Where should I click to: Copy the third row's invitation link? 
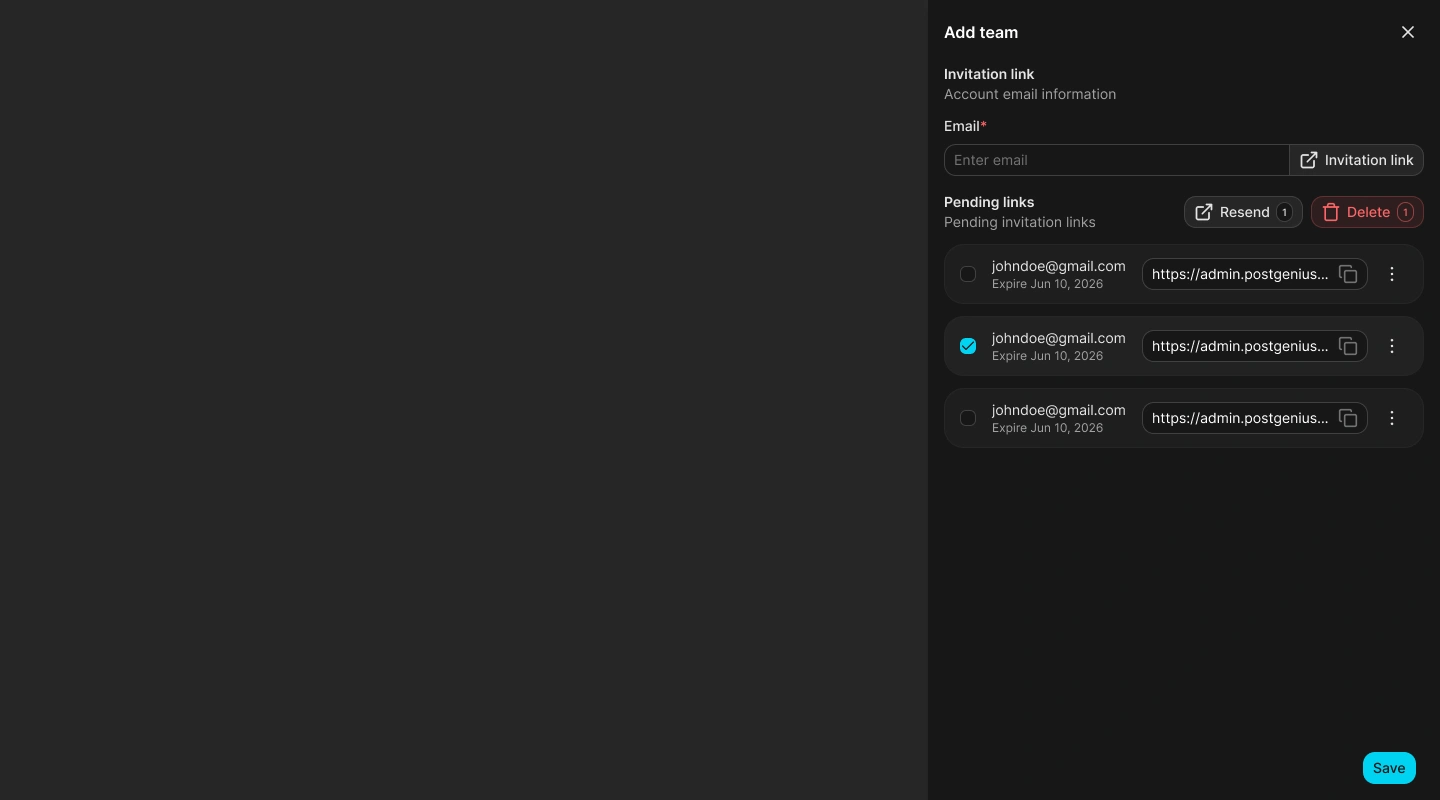pyautogui.click(x=1348, y=418)
